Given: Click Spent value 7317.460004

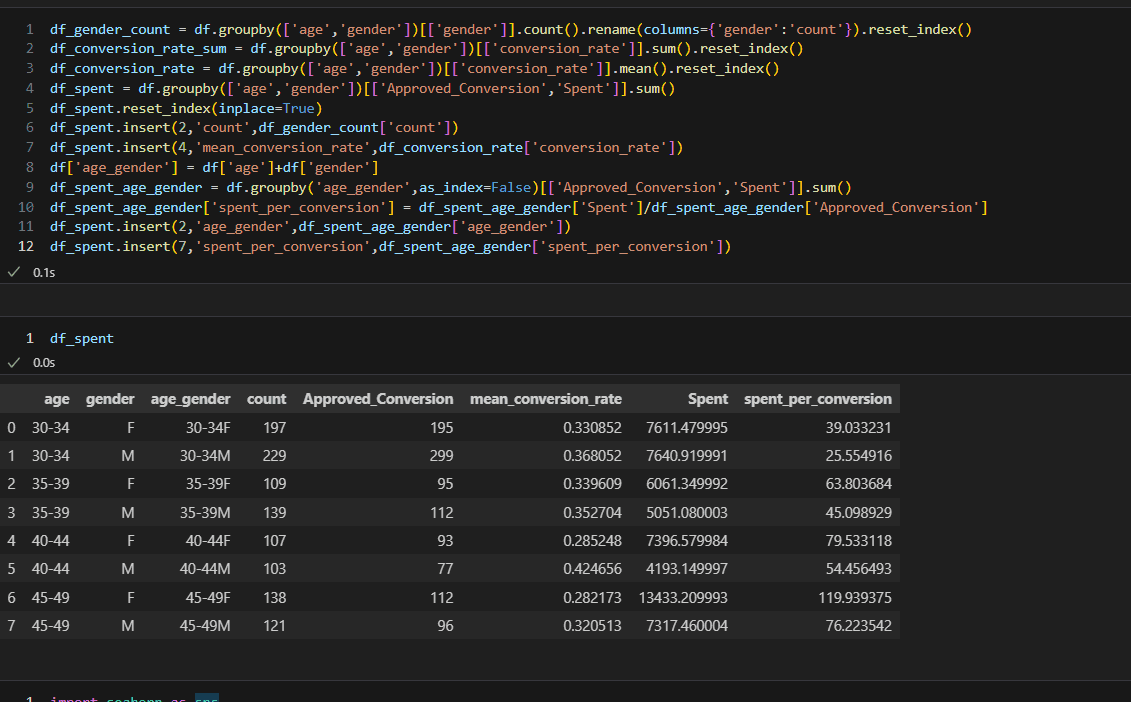Looking at the screenshot, I should pyautogui.click(x=687, y=626).
